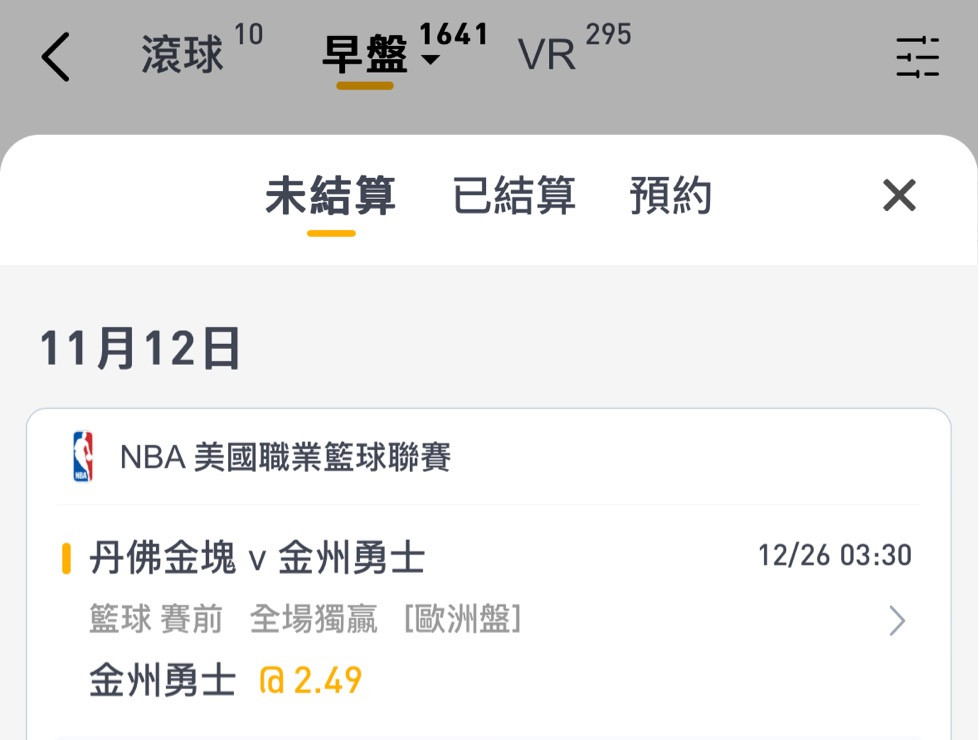Switch to the 滾球 tab
This screenshot has height=740, width=979.
coord(182,54)
